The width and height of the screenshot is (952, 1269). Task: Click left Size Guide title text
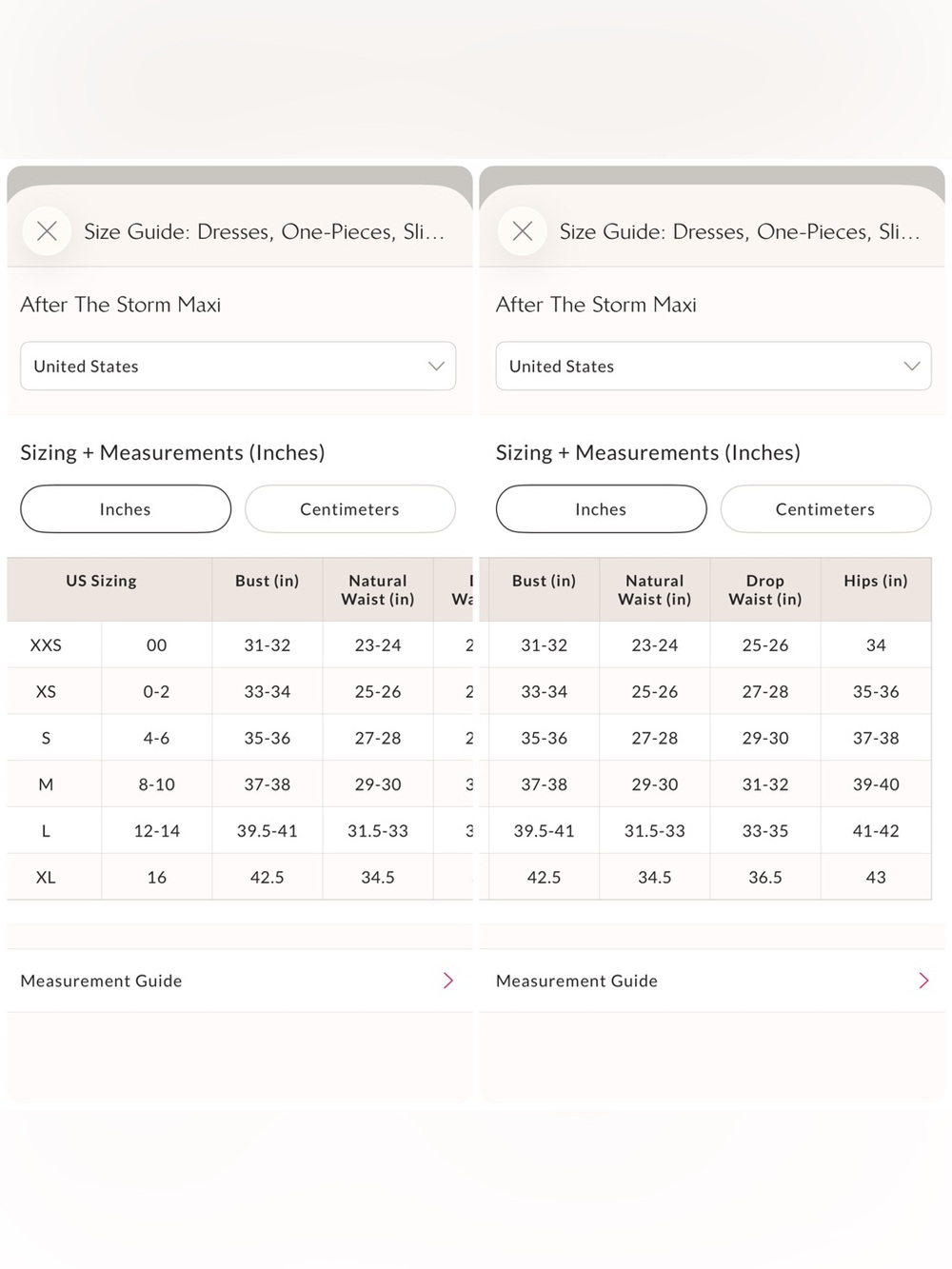[x=265, y=231]
